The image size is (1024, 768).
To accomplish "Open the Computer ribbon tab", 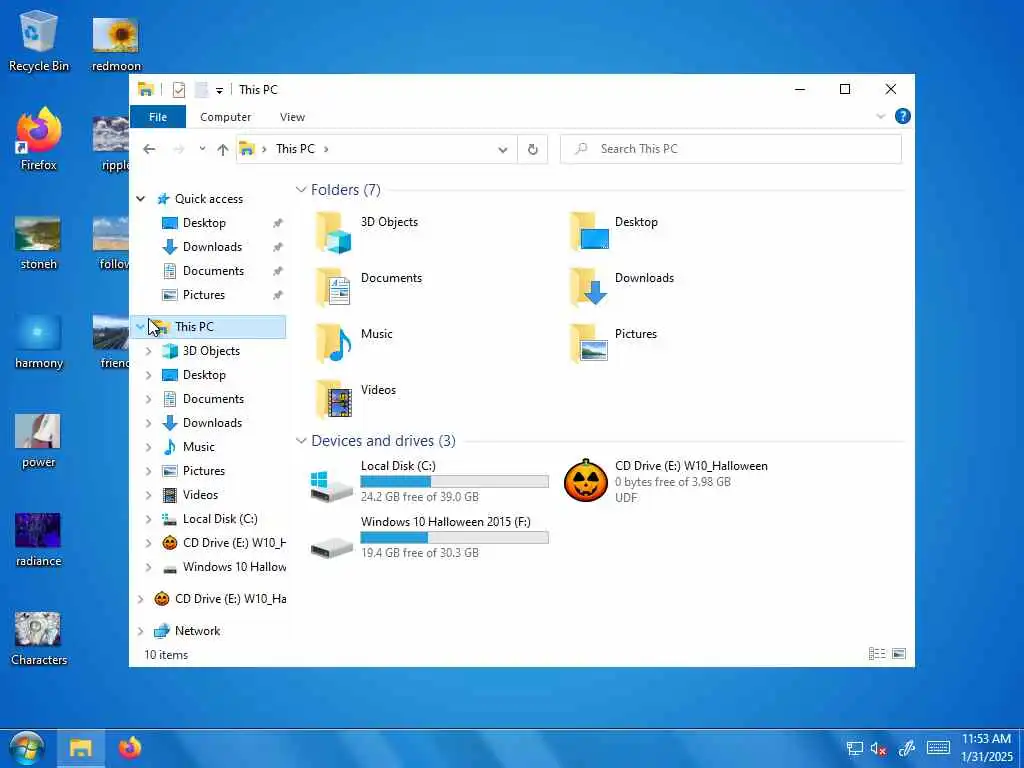I will tap(225, 117).
